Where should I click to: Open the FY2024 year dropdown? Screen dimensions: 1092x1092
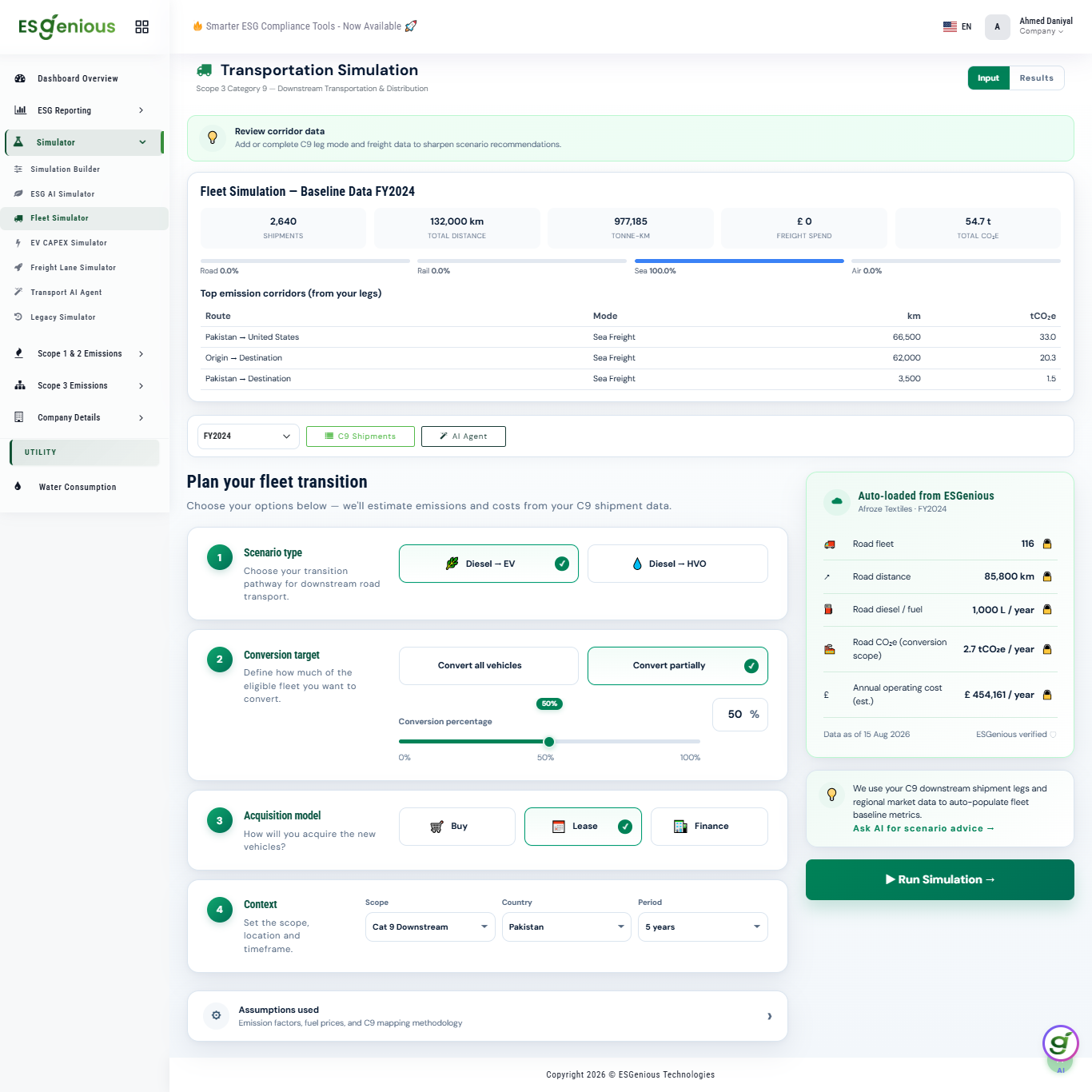point(249,436)
